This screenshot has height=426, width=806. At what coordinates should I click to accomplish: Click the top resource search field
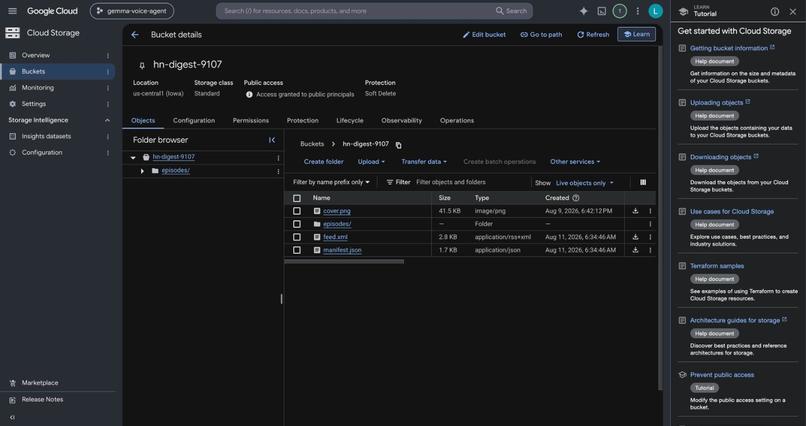(359, 11)
